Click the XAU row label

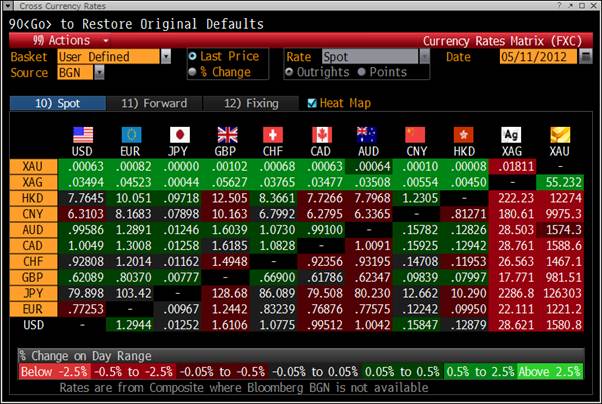(32, 166)
